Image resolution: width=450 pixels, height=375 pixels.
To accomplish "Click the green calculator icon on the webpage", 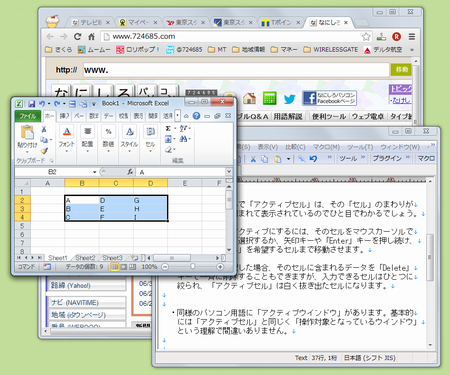I will pos(269,98).
